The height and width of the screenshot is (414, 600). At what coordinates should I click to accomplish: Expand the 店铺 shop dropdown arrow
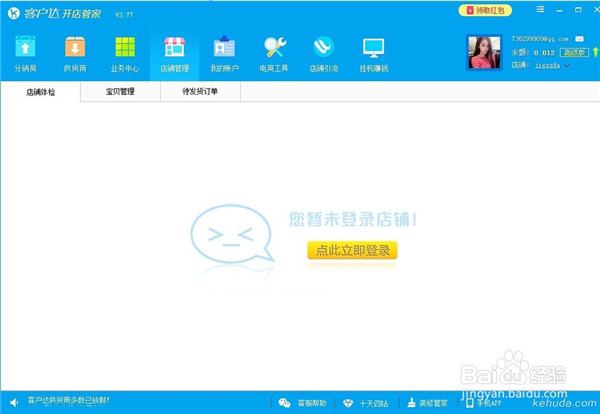coord(567,66)
